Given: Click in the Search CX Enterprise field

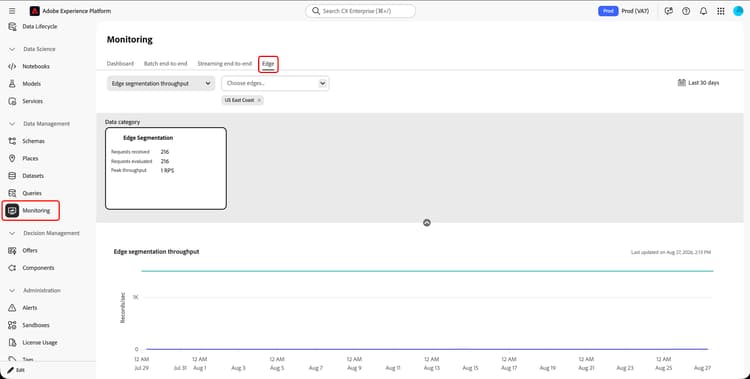Looking at the screenshot, I should (360, 11).
